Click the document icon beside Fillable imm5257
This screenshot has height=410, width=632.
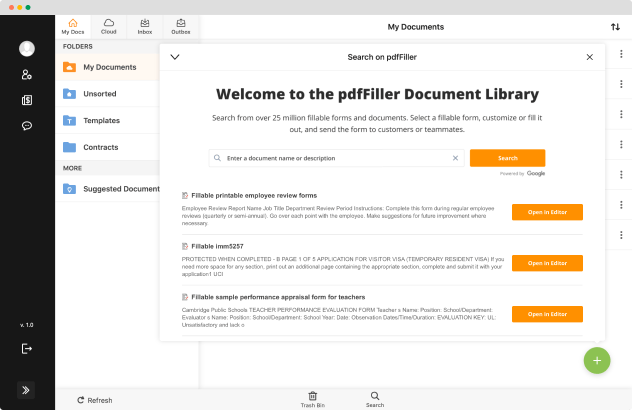tap(185, 246)
